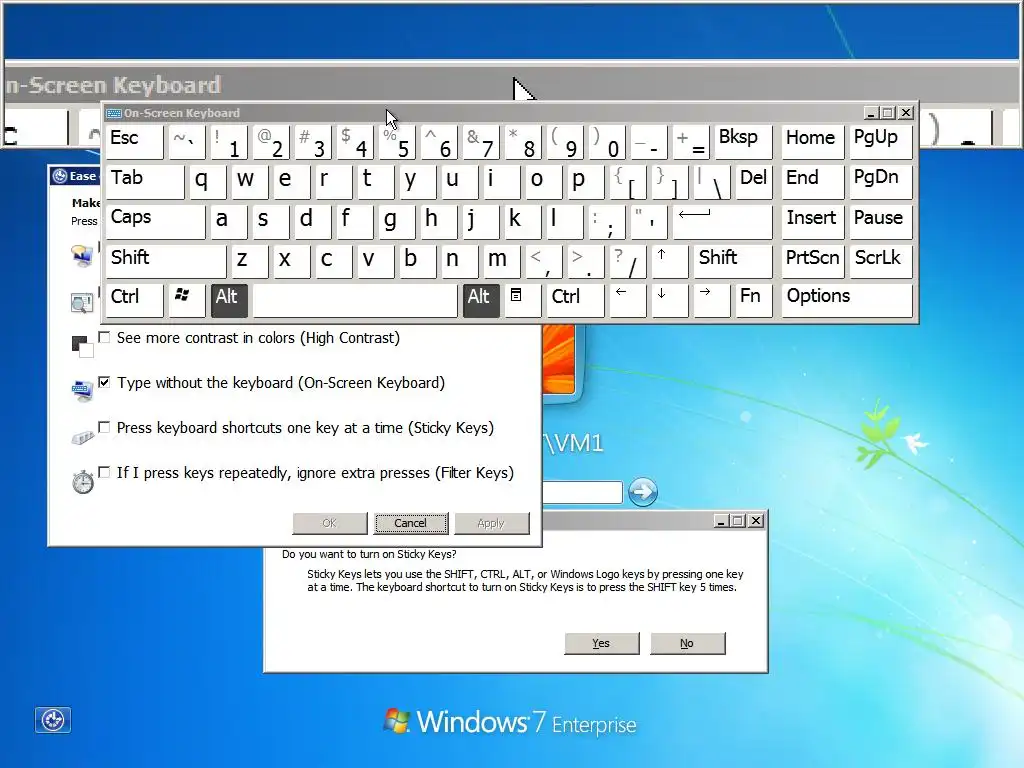Click the Del key
The width and height of the screenshot is (1024, 768).
coord(754,182)
